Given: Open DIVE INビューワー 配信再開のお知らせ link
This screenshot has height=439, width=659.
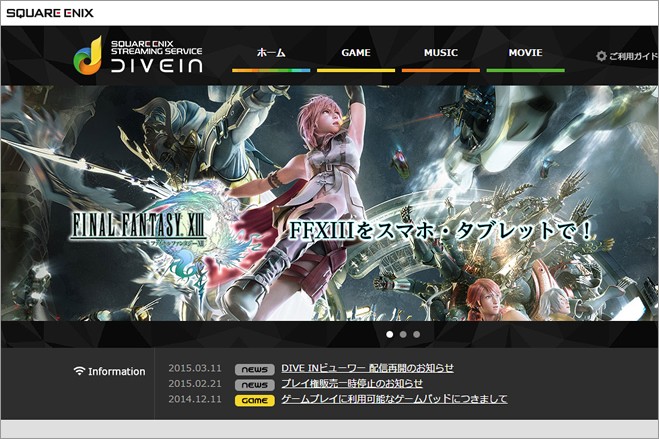Looking at the screenshot, I should click(367, 368).
